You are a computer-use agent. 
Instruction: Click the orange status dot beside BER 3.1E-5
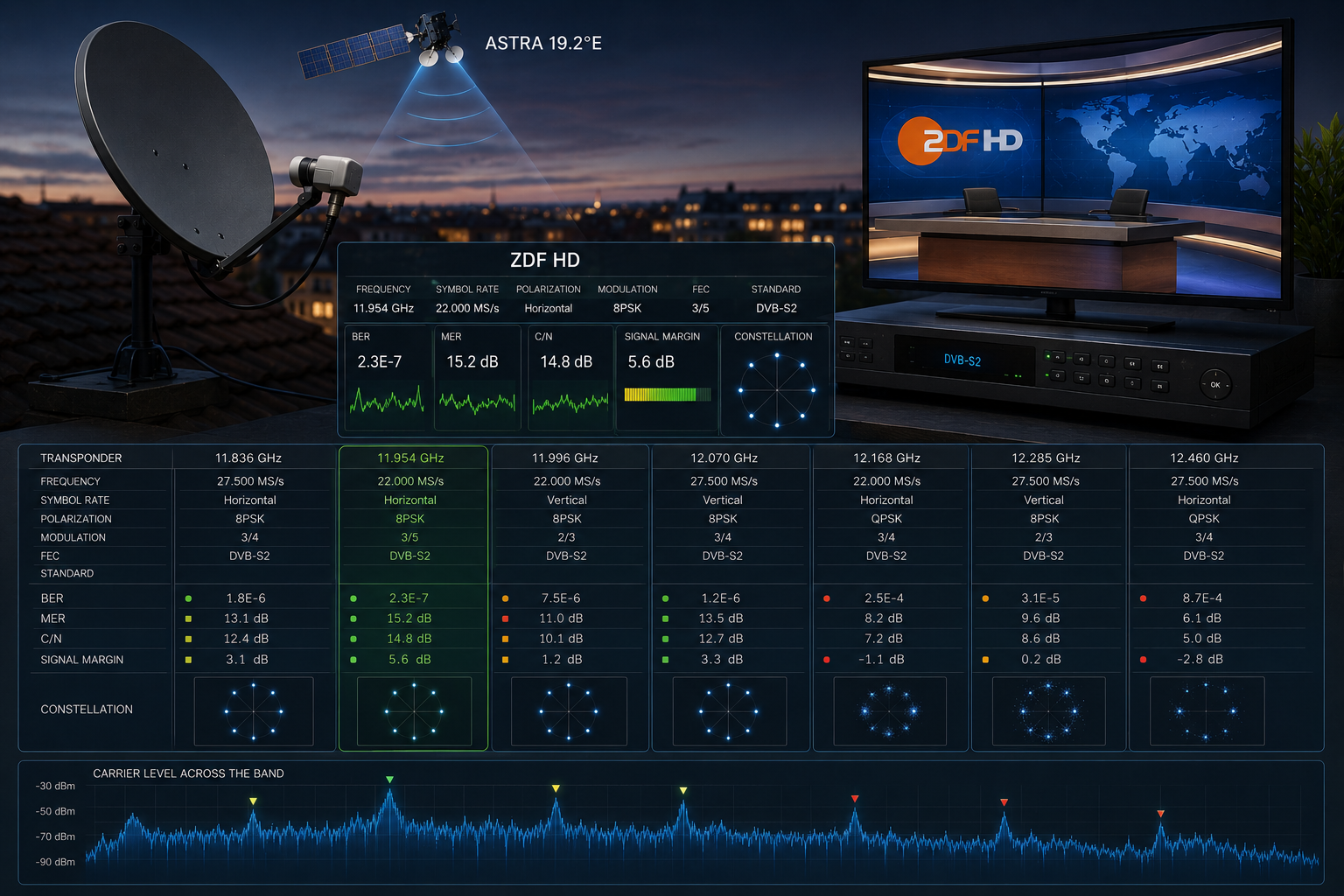click(x=985, y=598)
